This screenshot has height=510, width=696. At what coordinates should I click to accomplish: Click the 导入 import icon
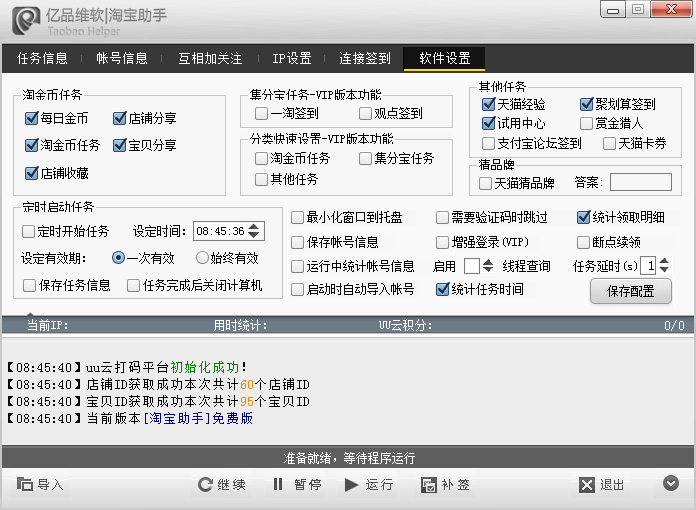(25, 484)
